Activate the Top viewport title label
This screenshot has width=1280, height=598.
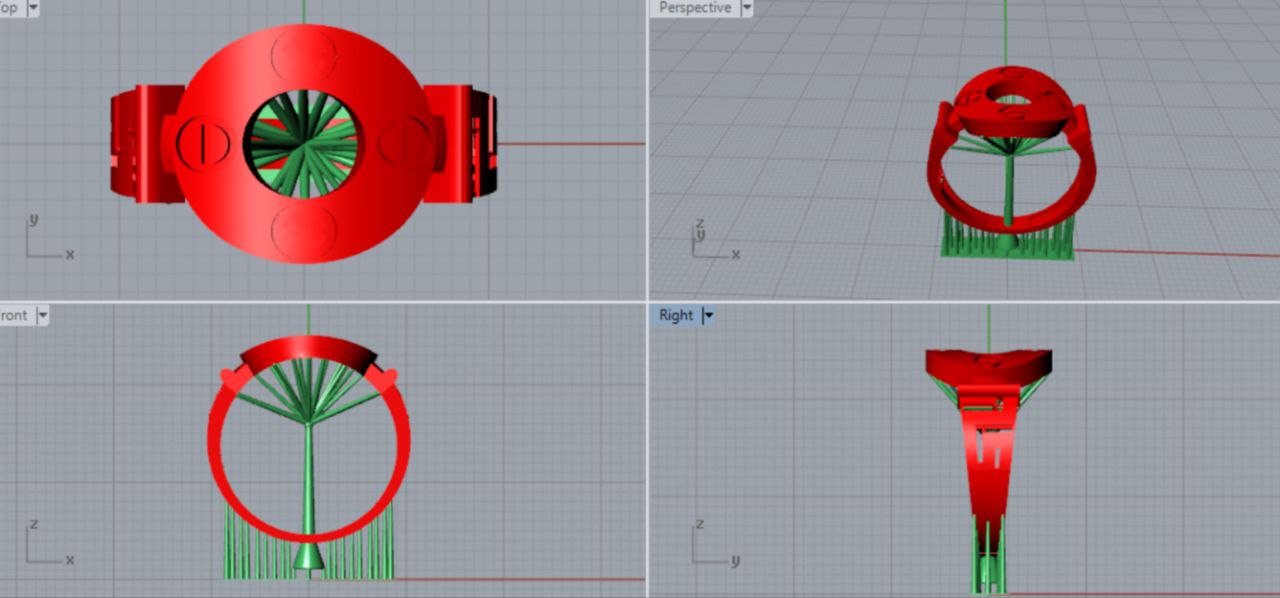(x=9, y=8)
